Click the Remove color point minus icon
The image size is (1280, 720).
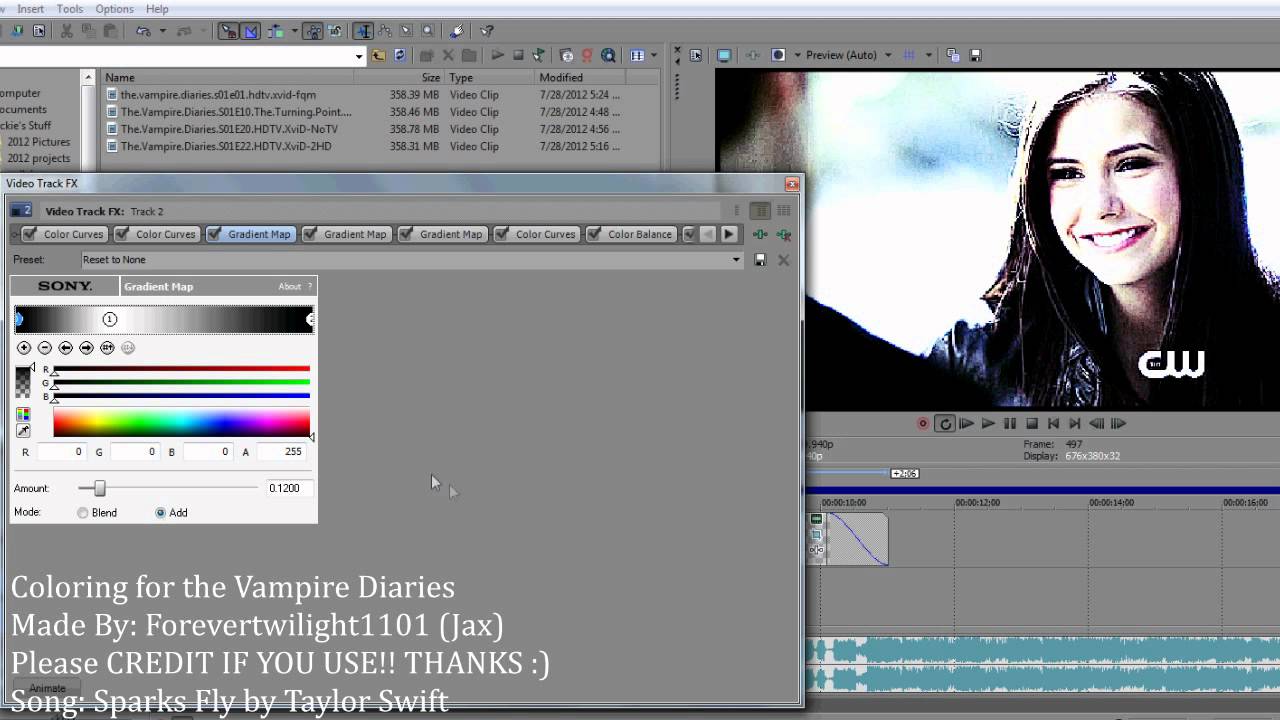45,348
